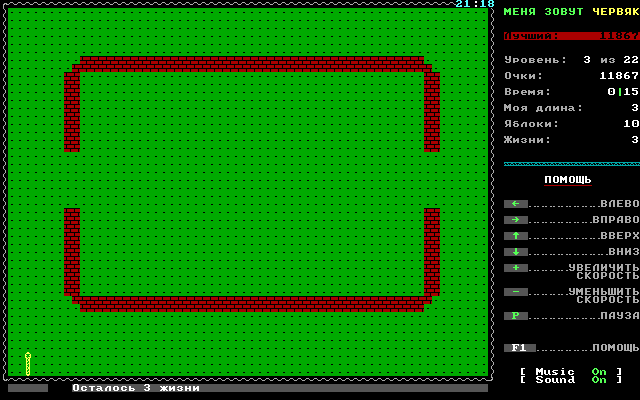640x400 pixels.
Task: Click the ВПРАВО label
Action: [x=616, y=220]
